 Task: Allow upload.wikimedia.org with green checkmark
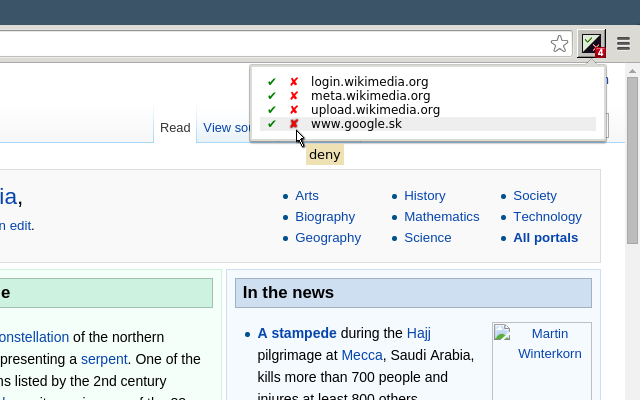[x=272, y=109]
